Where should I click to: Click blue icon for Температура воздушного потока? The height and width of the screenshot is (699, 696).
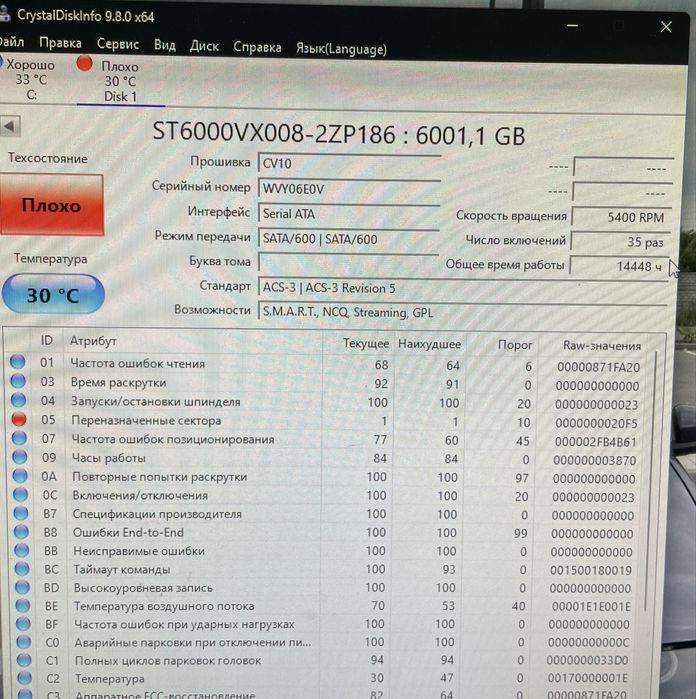coord(23,605)
